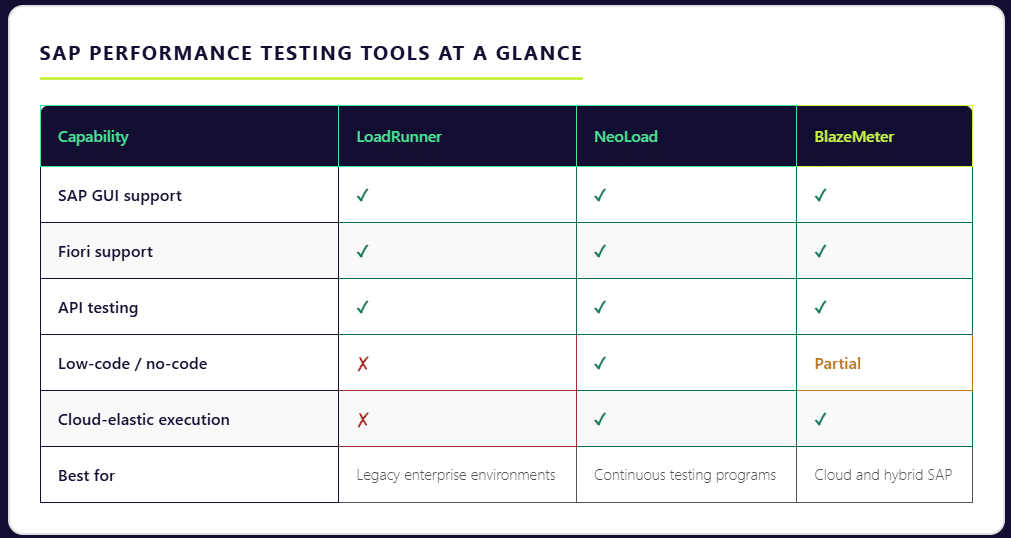Click LoadRunner's Fiori support checkmark
Viewport: 1011px width, 538px height.
pyautogui.click(x=363, y=251)
